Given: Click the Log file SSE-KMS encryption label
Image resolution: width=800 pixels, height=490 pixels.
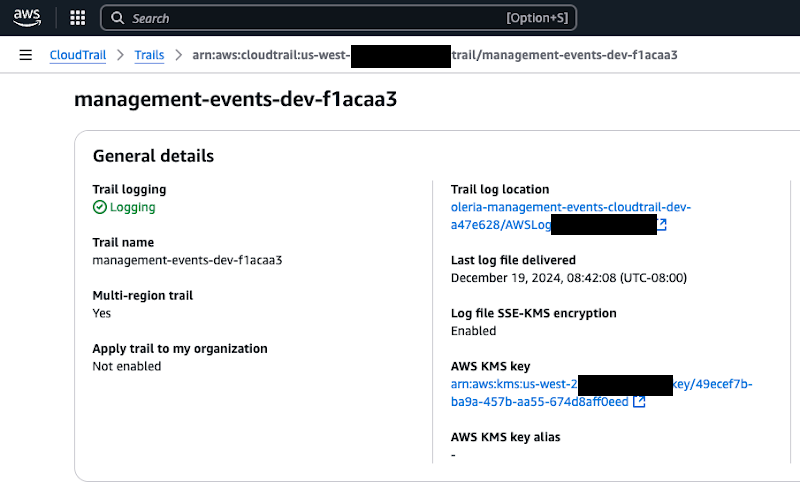Looking at the screenshot, I should click(x=534, y=313).
